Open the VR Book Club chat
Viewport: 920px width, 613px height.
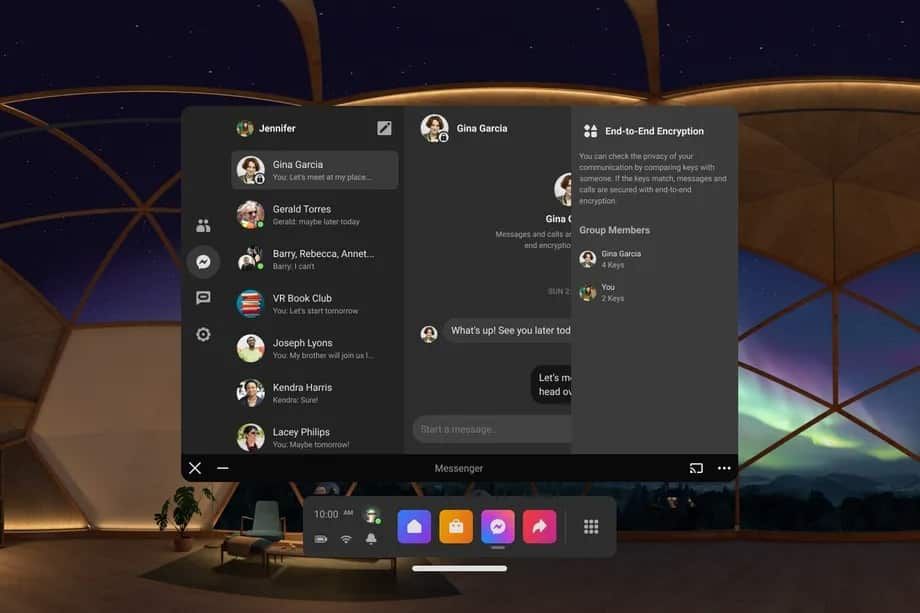310,304
